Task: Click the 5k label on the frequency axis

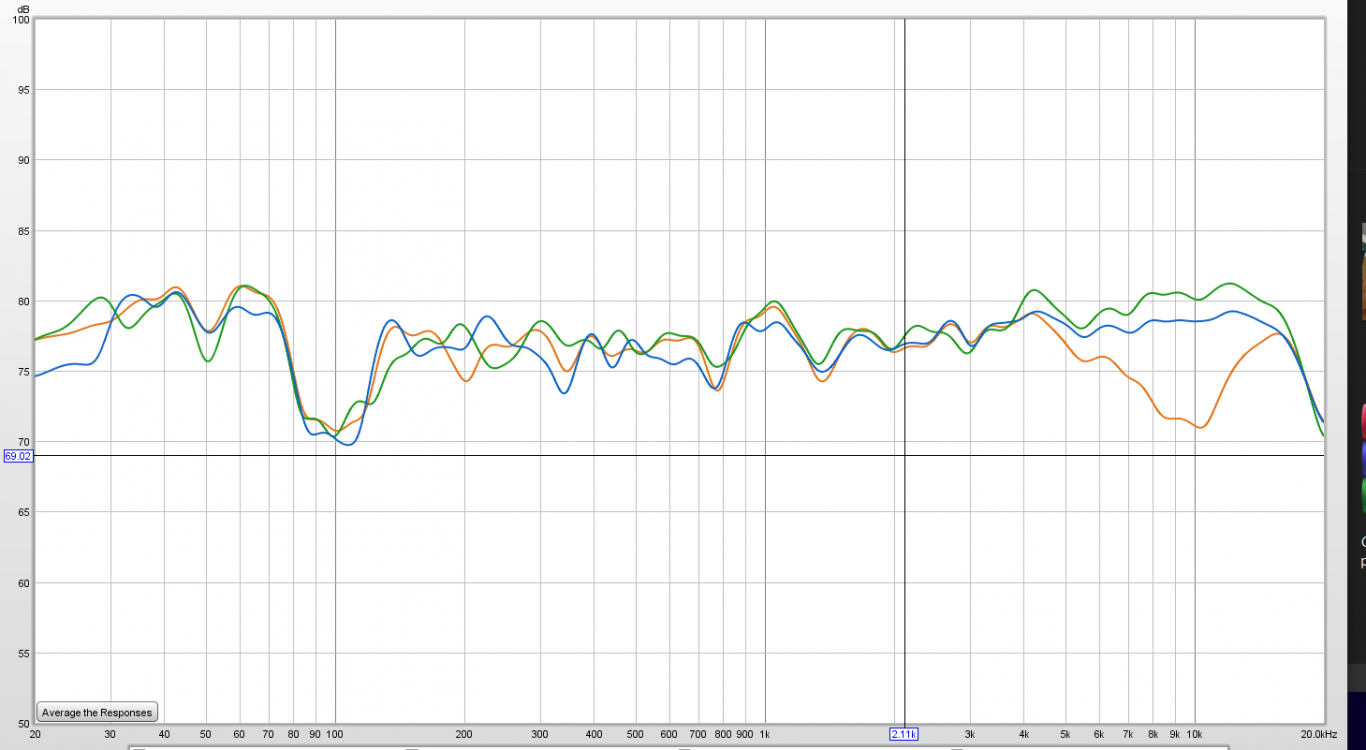Action: tap(1065, 734)
